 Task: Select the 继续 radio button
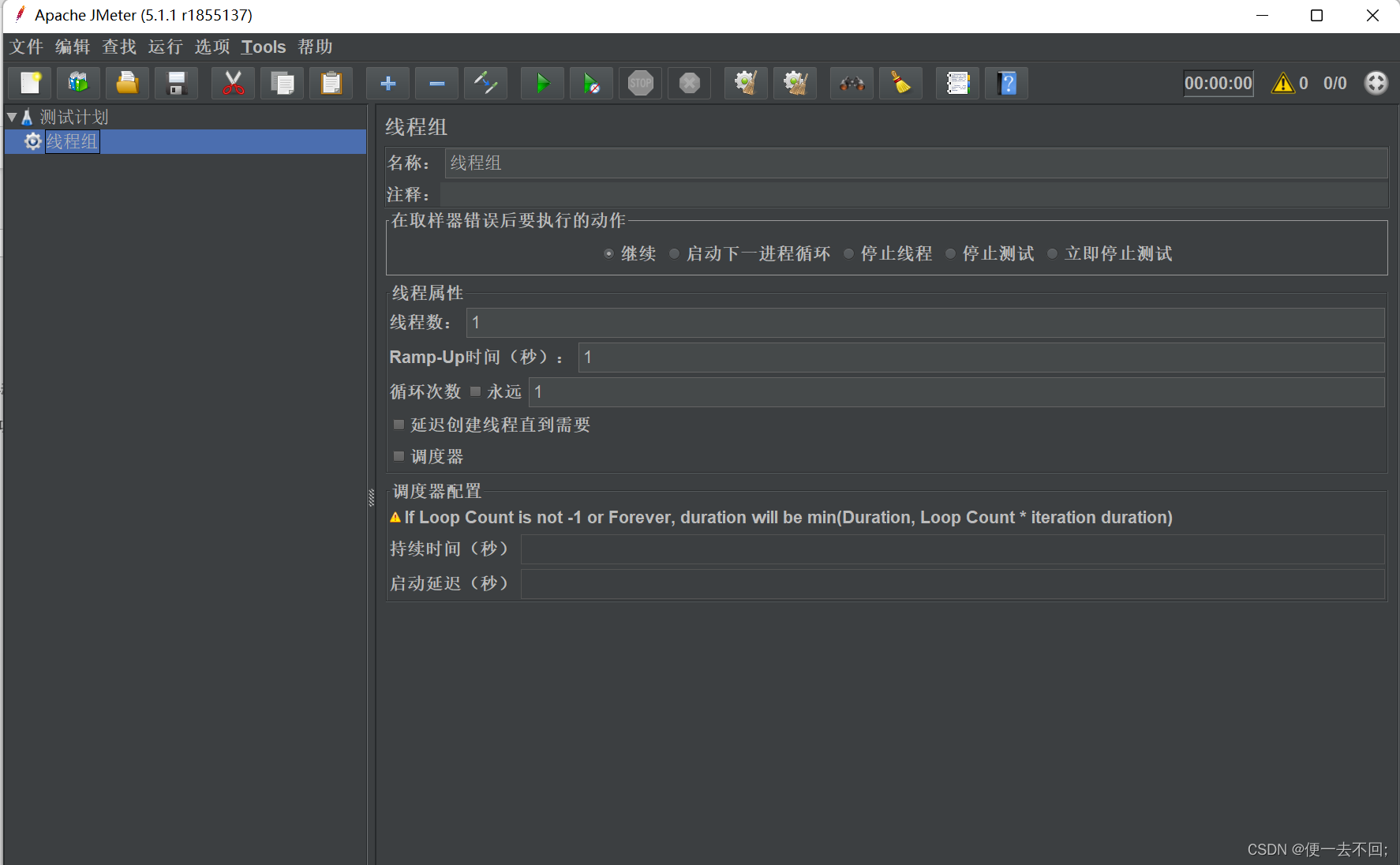point(608,253)
